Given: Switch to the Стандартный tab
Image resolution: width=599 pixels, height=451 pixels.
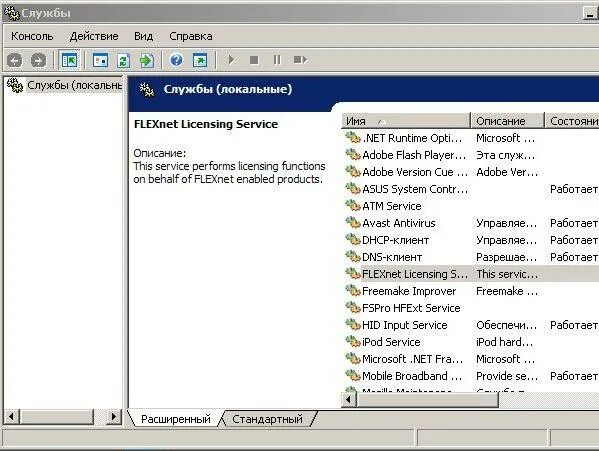Looking at the screenshot, I should coord(267,419).
